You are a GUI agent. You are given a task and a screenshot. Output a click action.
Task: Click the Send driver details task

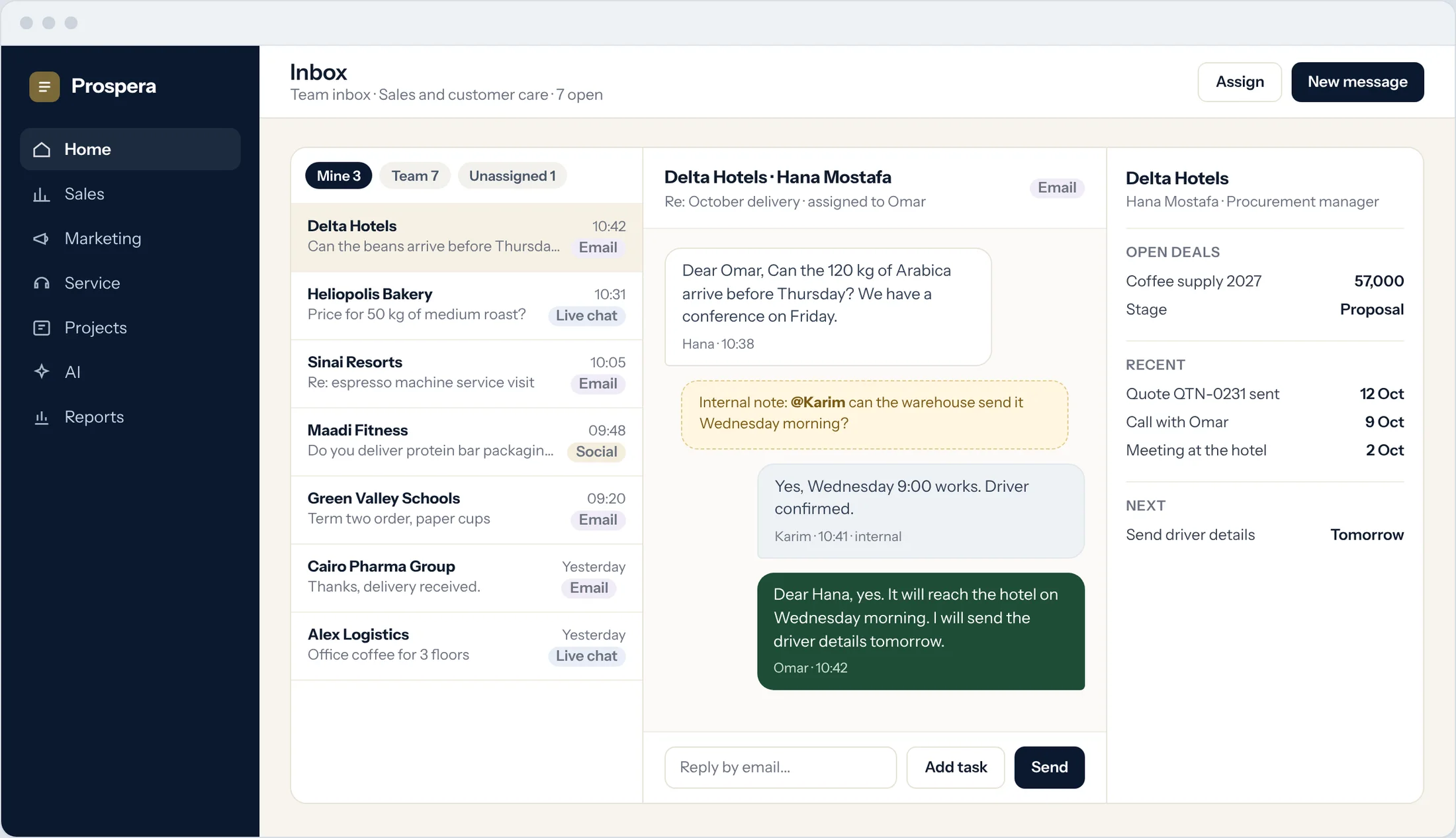coord(1264,535)
